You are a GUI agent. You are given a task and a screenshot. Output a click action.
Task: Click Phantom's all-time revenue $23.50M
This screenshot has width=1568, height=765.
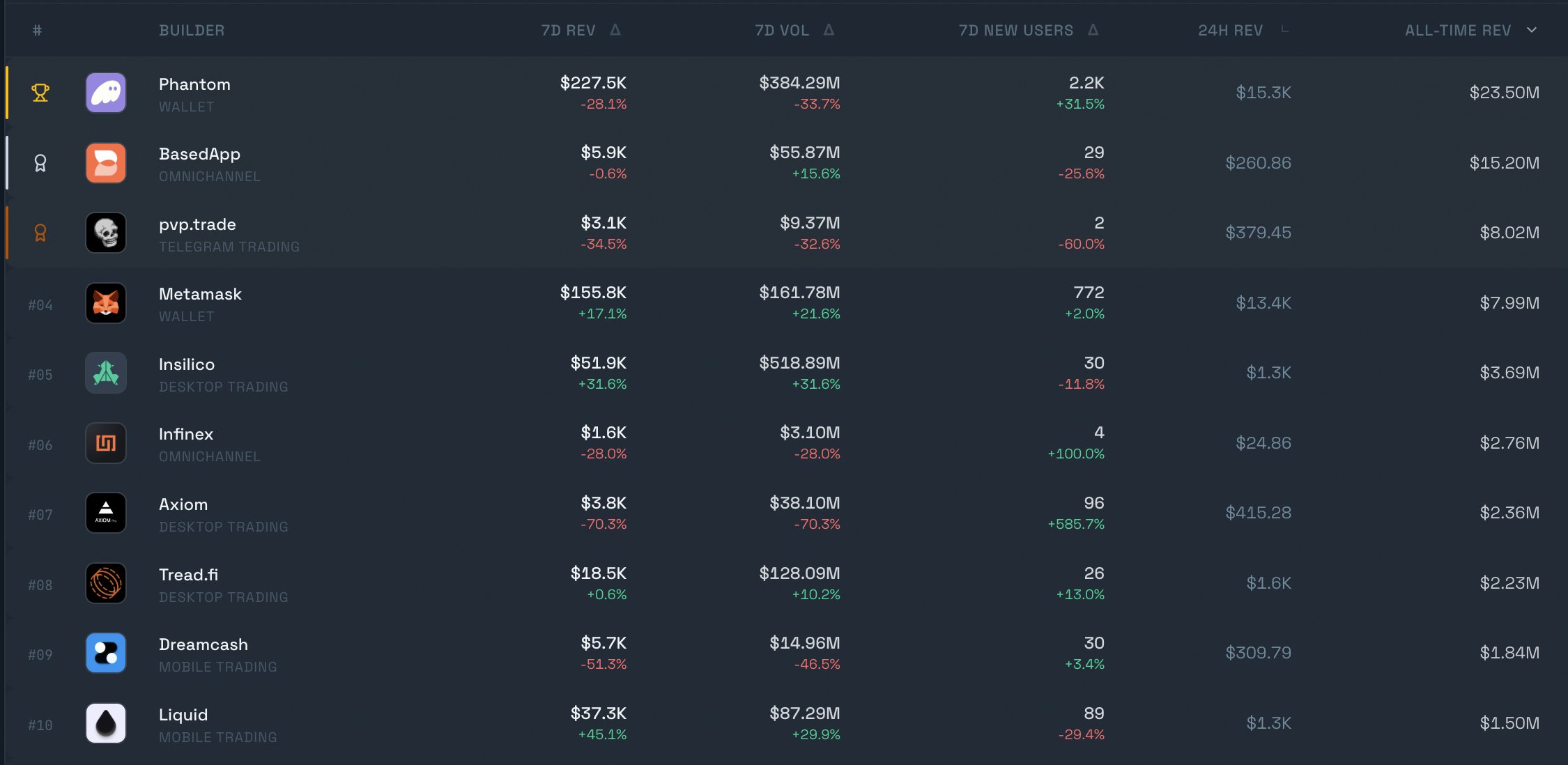1505,93
